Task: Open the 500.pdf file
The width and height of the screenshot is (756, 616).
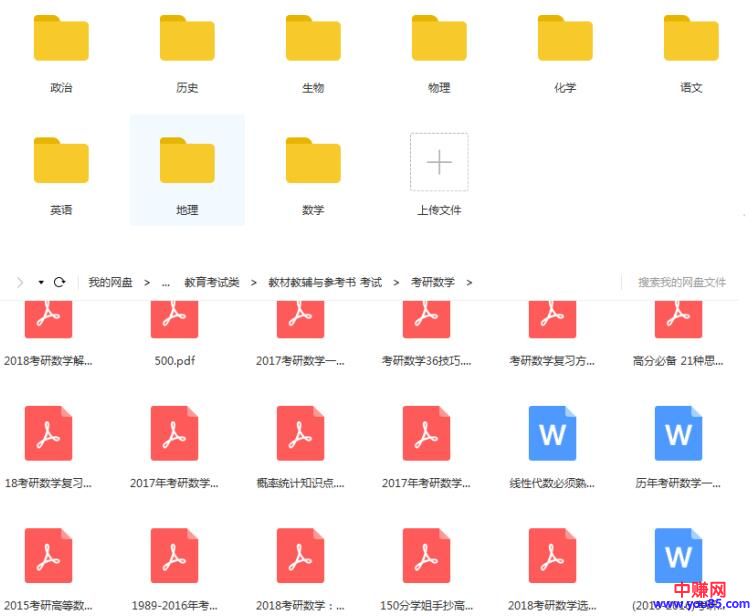Action: (174, 320)
